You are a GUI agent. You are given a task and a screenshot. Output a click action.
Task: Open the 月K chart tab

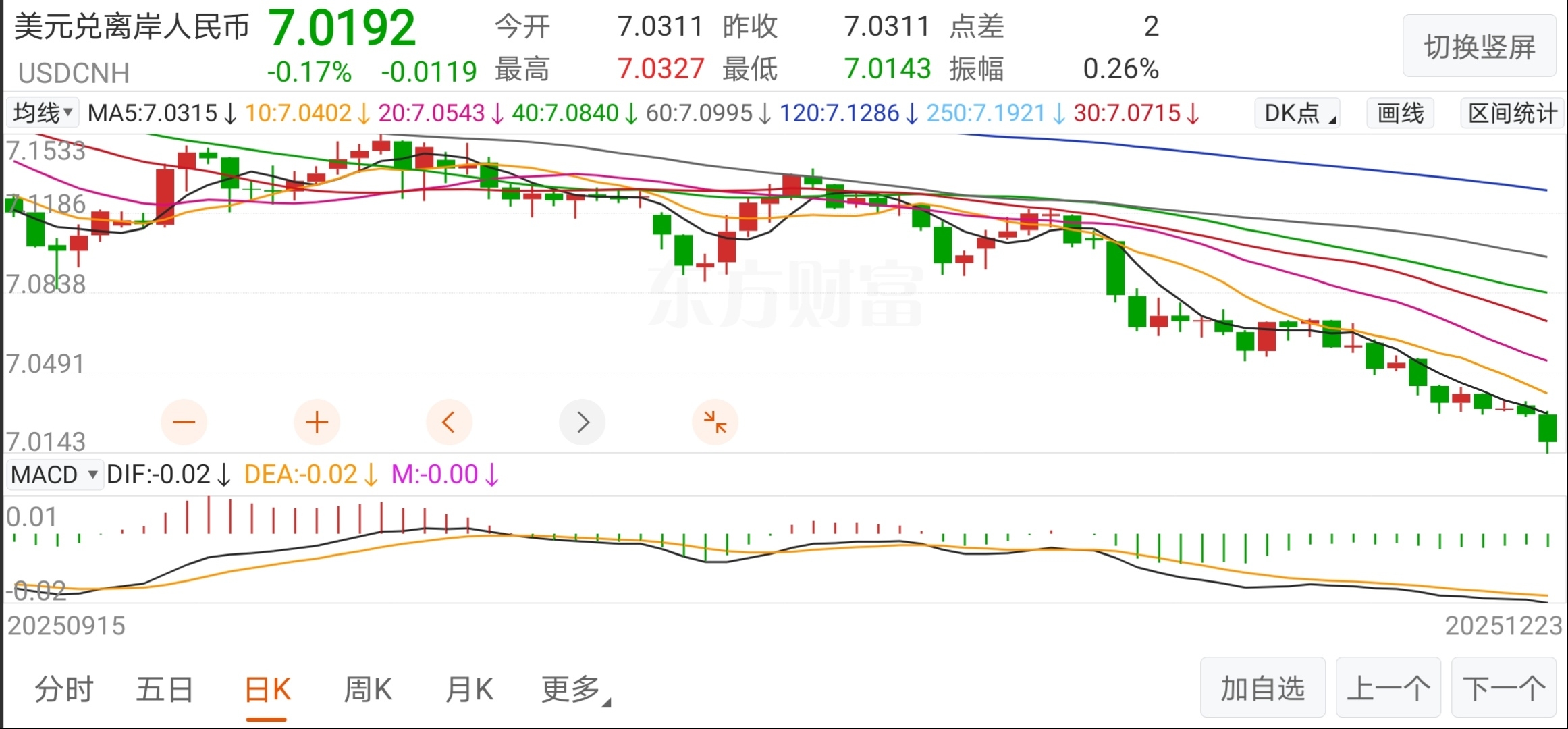(470, 690)
